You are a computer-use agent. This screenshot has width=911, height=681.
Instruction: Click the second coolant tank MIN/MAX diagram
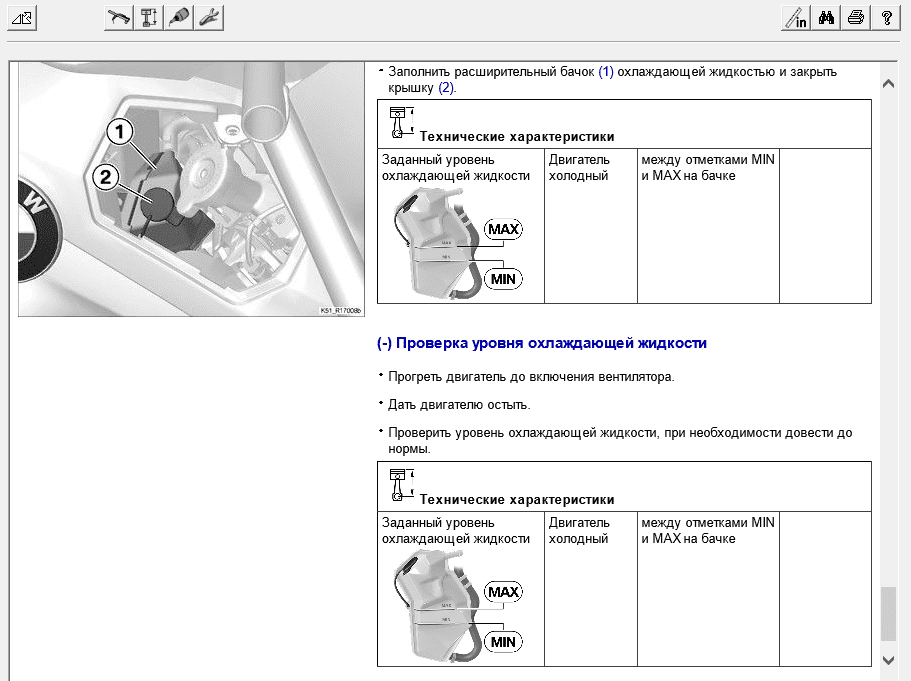(x=455, y=605)
